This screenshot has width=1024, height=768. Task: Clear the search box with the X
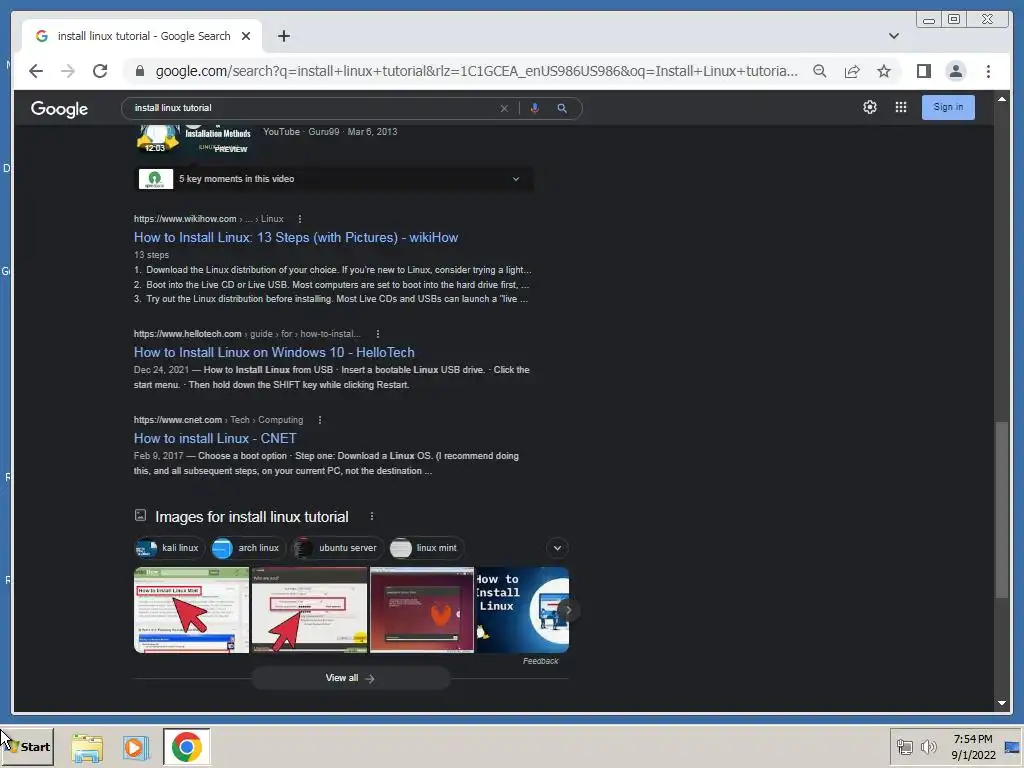point(504,108)
